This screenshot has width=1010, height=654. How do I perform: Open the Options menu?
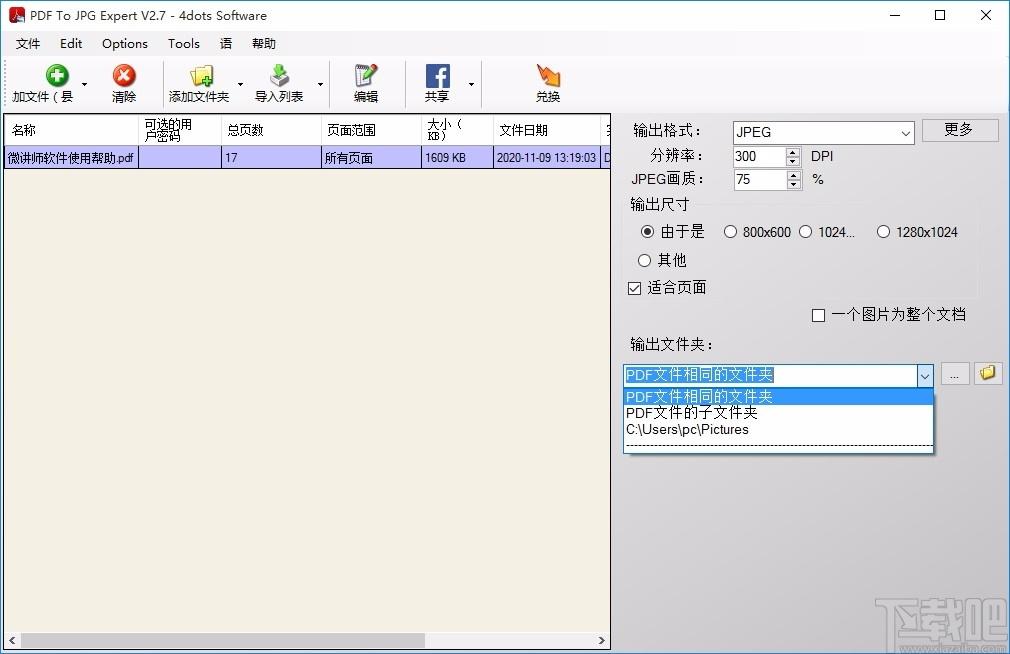[125, 43]
